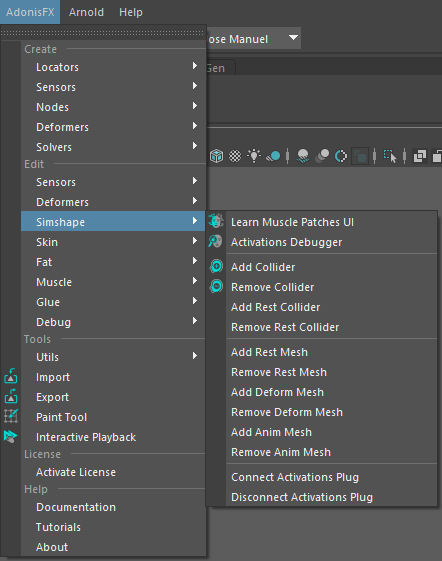Image resolution: width=442 pixels, height=561 pixels.
Task: Choose Remove Deform Mesh
Action: 322,413
